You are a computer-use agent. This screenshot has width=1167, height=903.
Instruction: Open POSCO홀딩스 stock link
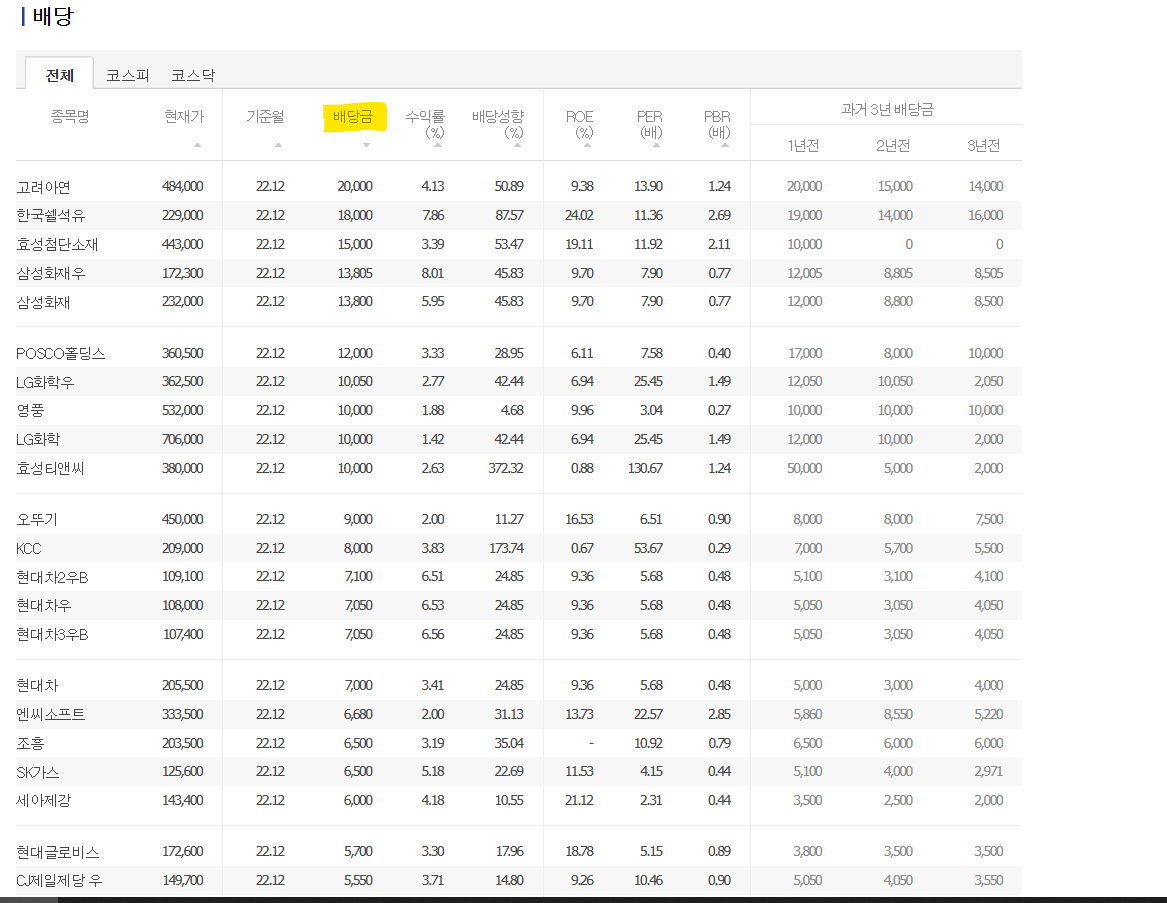(x=60, y=354)
